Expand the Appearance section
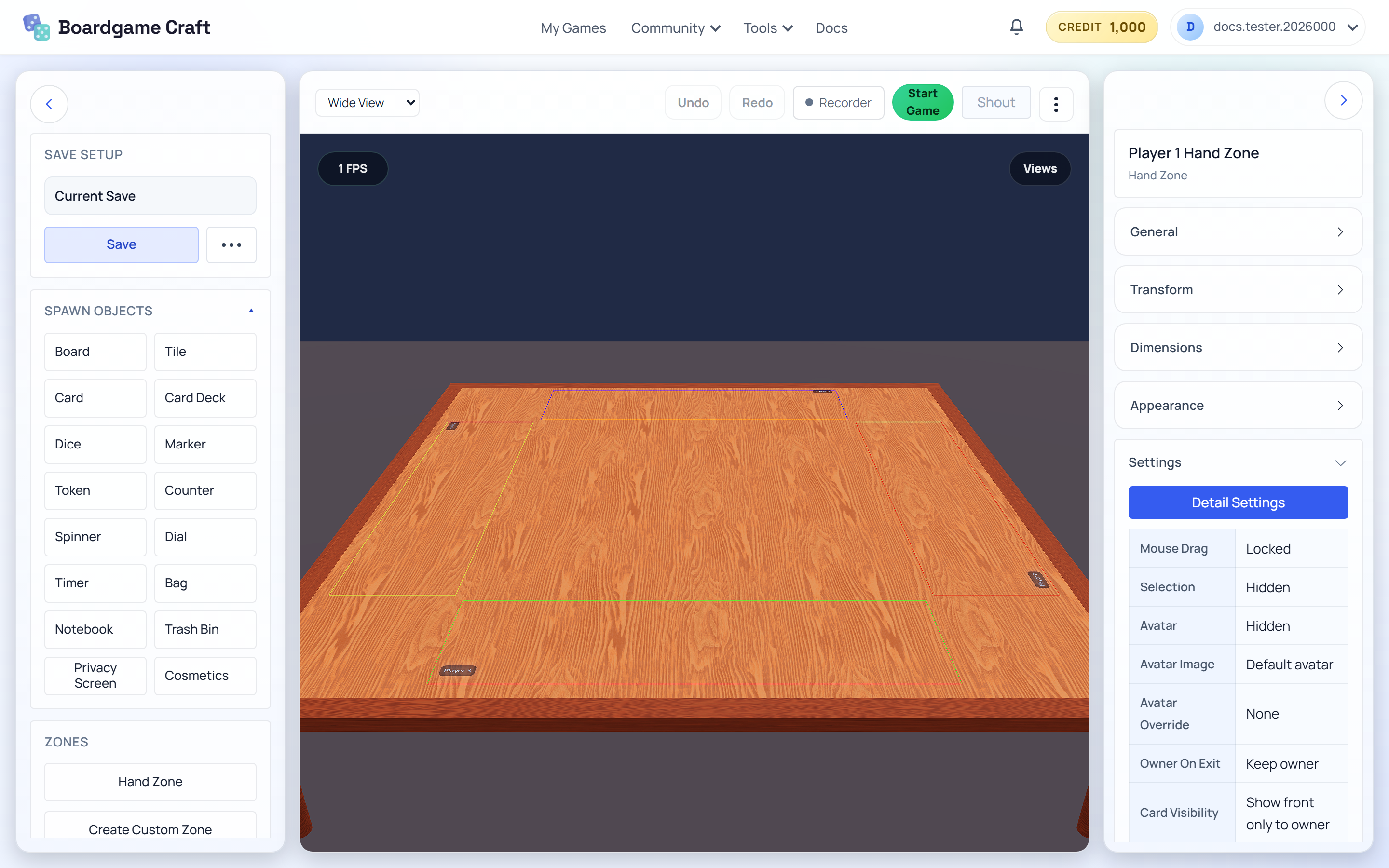 [1238, 405]
